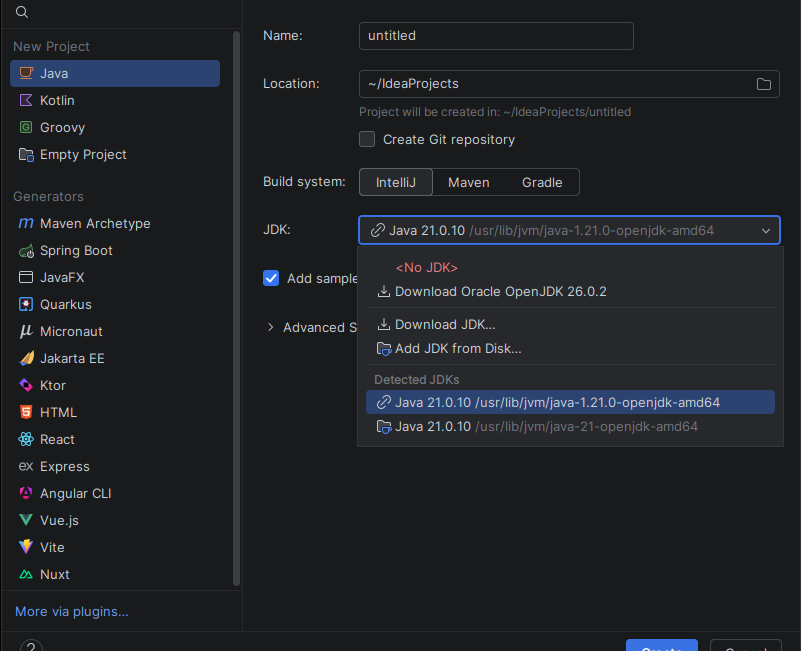Enable Create Git repository checkbox
This screenshot has width=801, height=651.
(367, 139)
